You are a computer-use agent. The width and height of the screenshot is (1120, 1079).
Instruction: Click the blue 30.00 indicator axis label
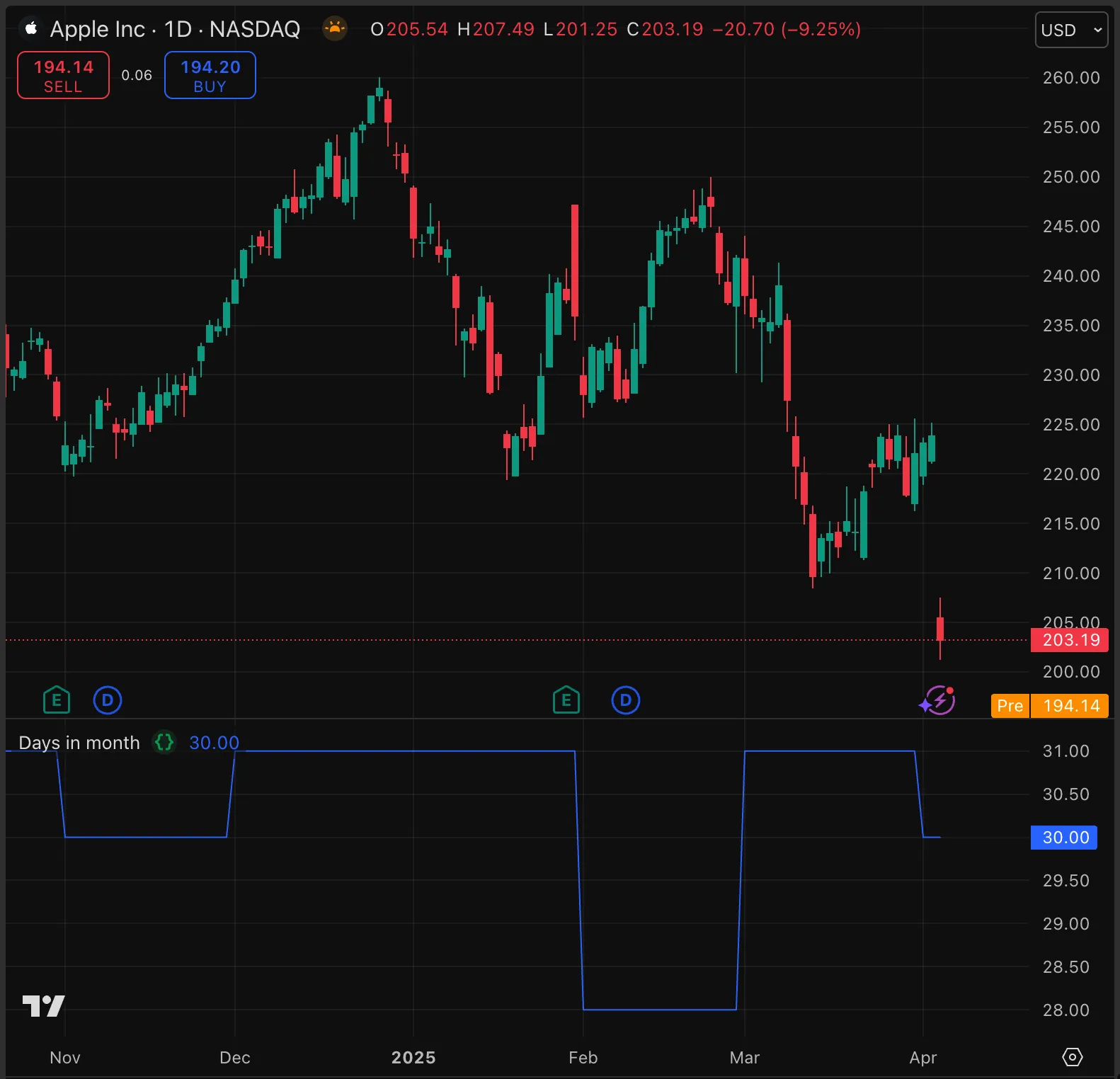pos(1064,838)
